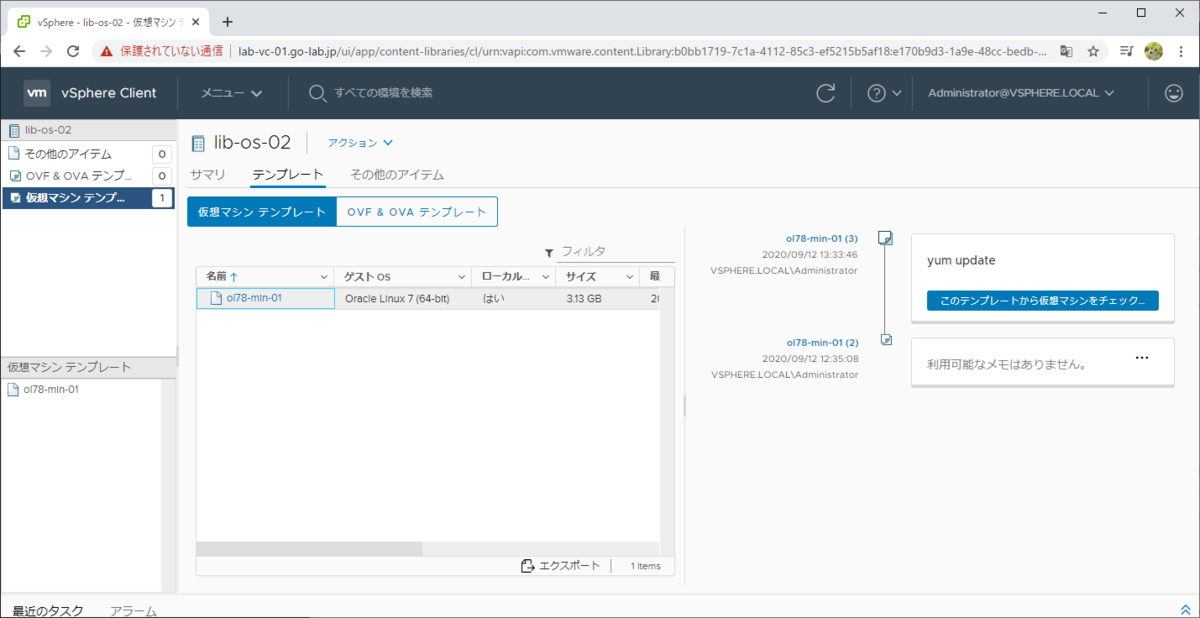The width and height of the screenshot is (1200, 618).
Task: Open the Administrator@VSPHERE.LOCAL user dropdown
Action: tap(1020, 93)
